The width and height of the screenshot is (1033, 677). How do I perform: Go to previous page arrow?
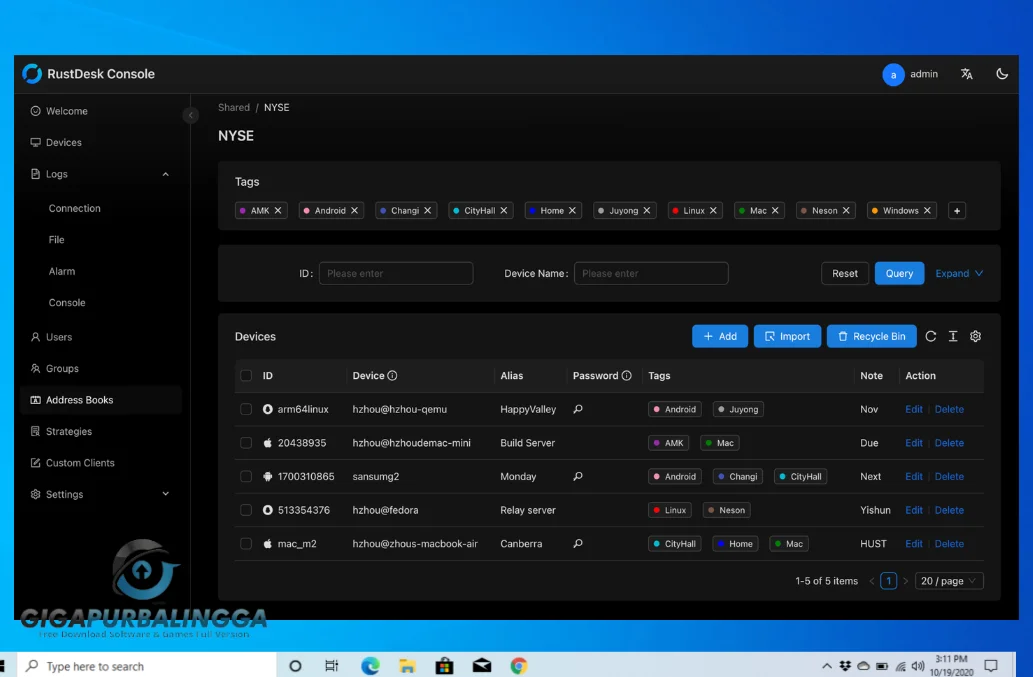(x=872, y=581)
